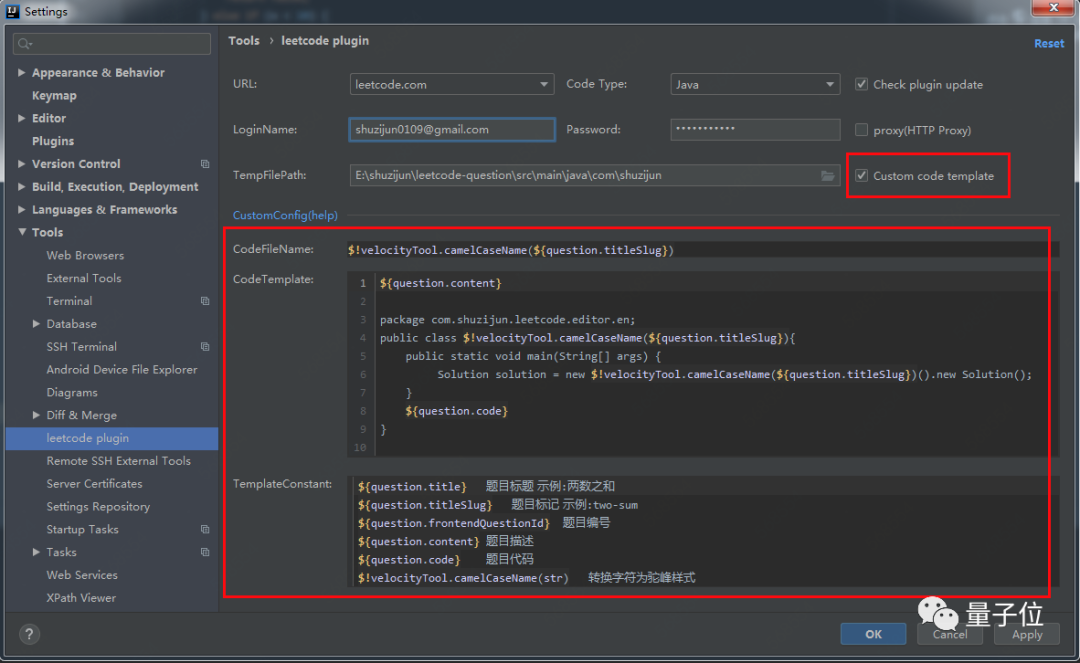Image resolution: width=1080 pixels, height=663 pixels.
Task: Open the Code Type dropdown showing Java
Action: (755, 85)
